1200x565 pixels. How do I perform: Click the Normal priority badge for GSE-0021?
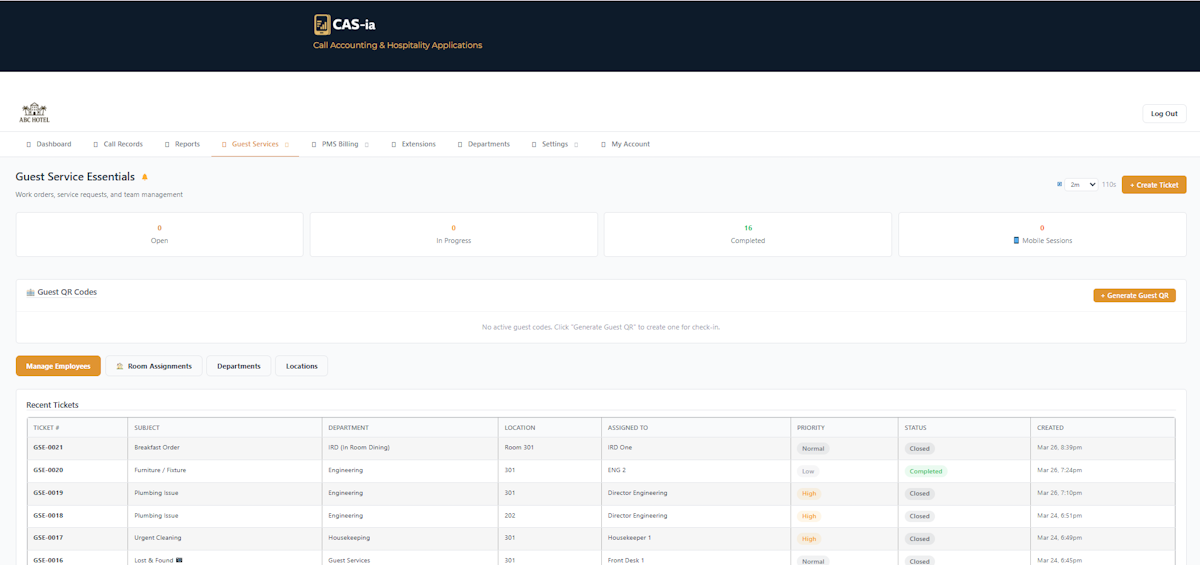[813, 448]
